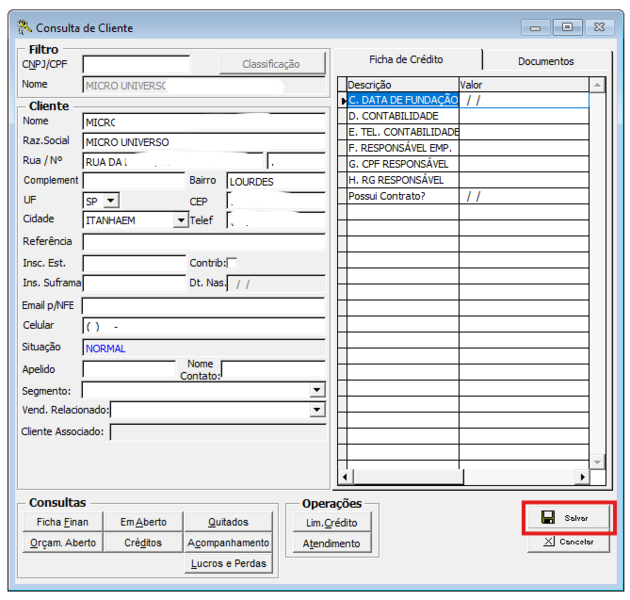Click the X icon beside Cancelar
Screen dimensions: 630x600
click(x=549, y=541)
